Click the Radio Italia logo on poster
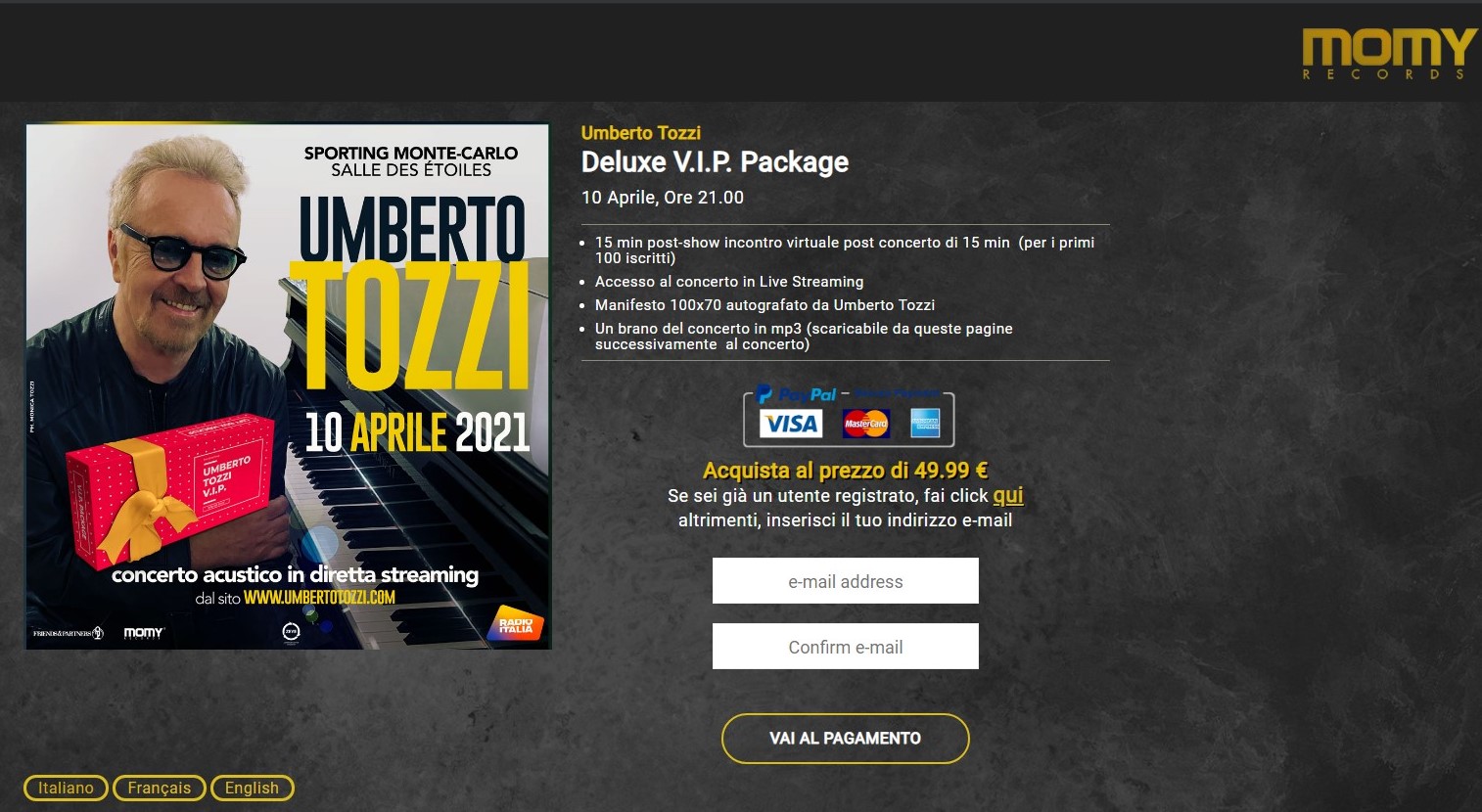This screenshot has height=812, width=1482. point(516,624)
